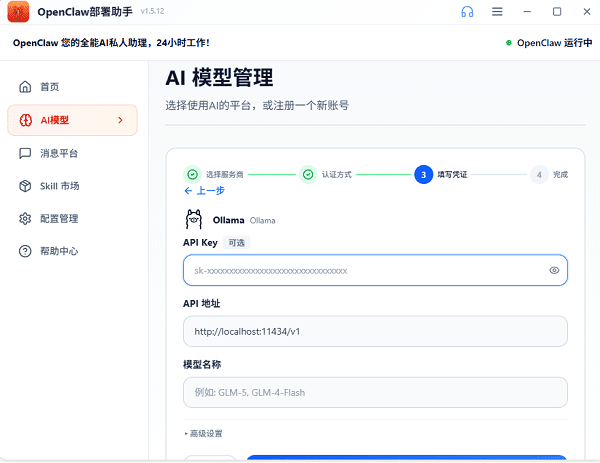
Task: Expand the 高级设置 section
Action: 203,434
